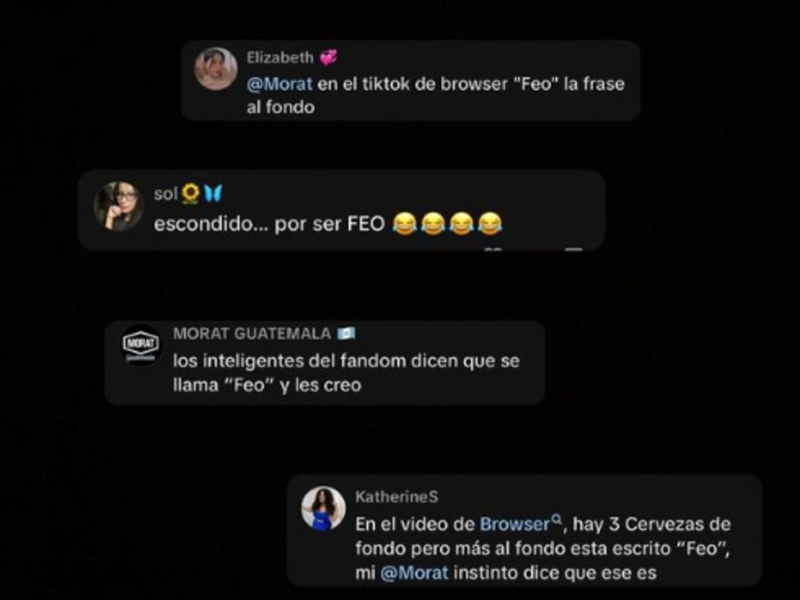Image resolution: width=800 pixels, height=600 pixels.
Task: Select the 'escondido... por ser FEO' comment
Action: click(328, 224)
